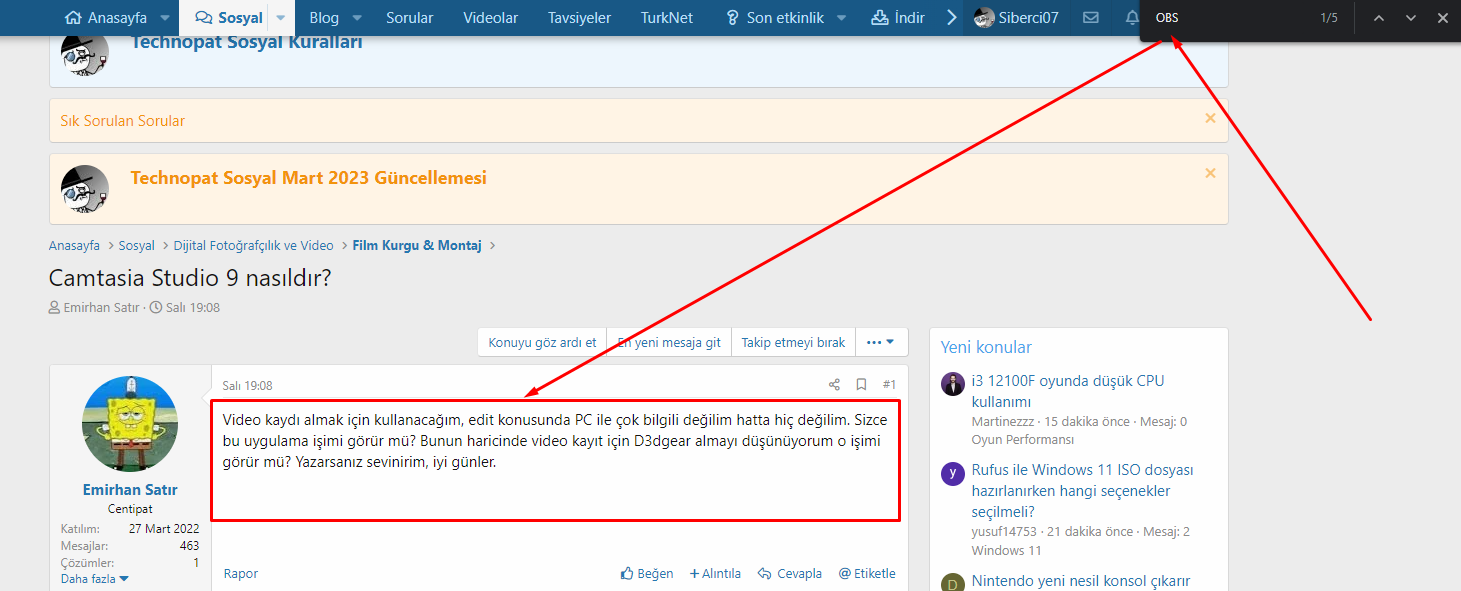Click thread date Salı 19:08 under title
This screenshot has height=591, width=1461.
[x=193, y=307]
